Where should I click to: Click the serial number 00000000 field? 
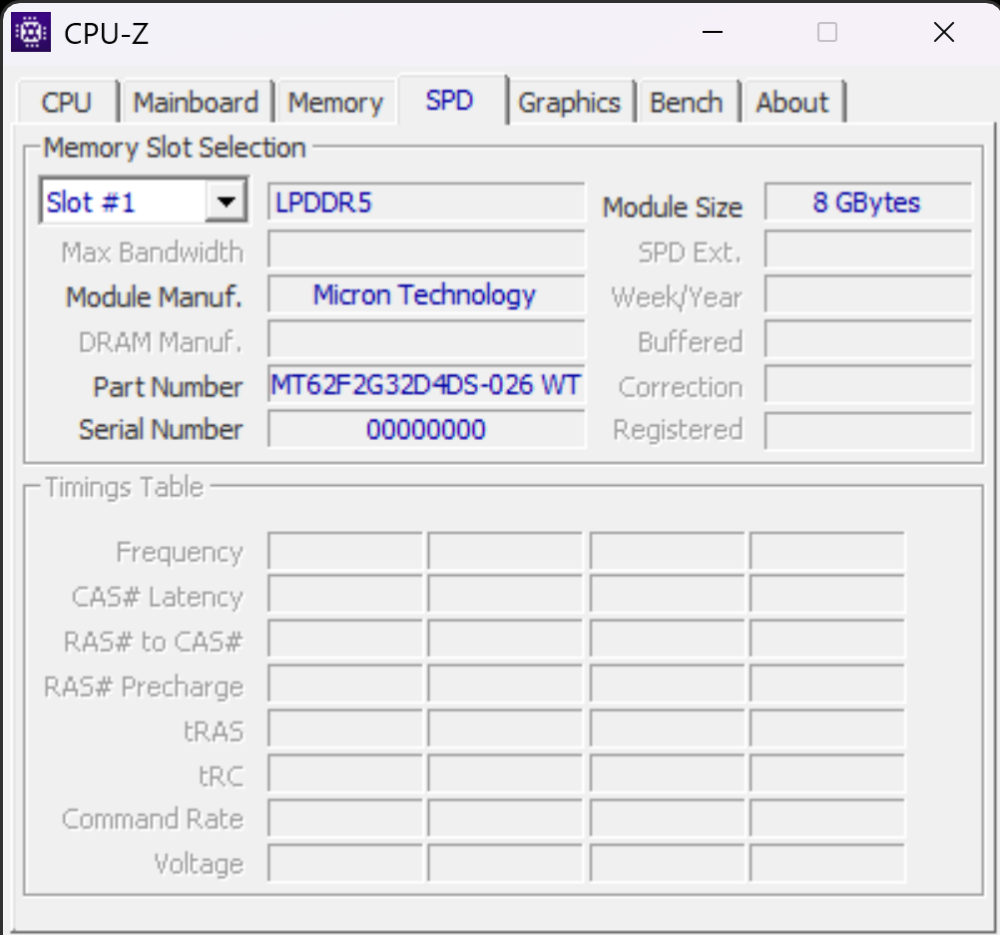click(x=426, y=429)
